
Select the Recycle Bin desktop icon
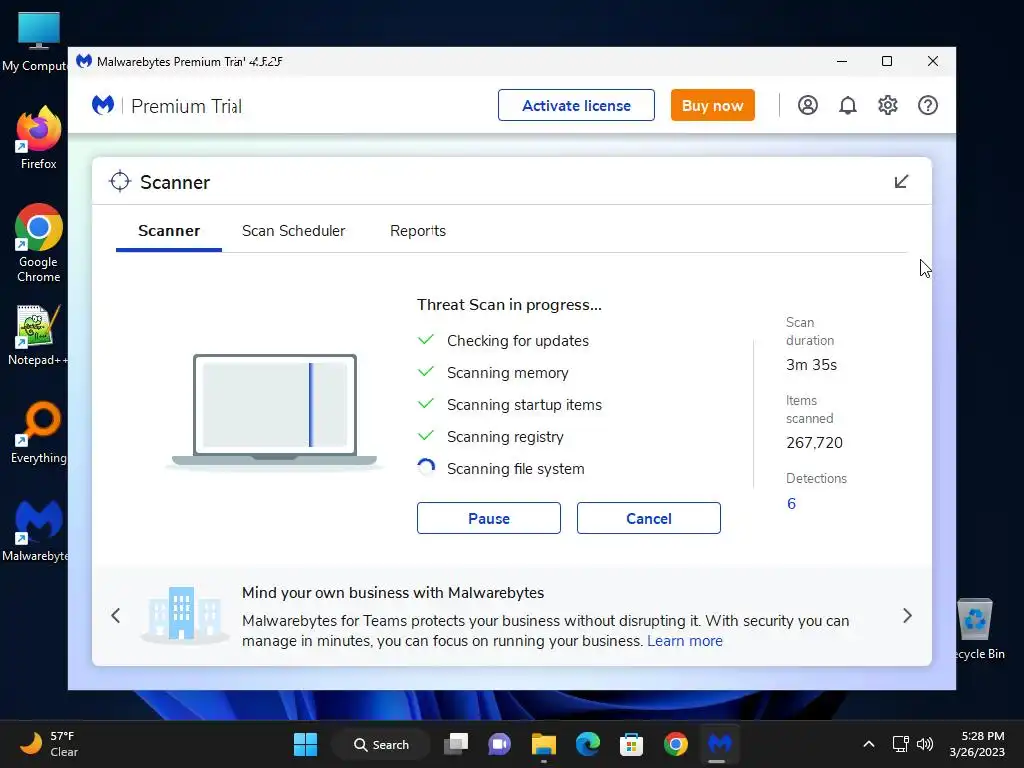(x=978, y=628)
